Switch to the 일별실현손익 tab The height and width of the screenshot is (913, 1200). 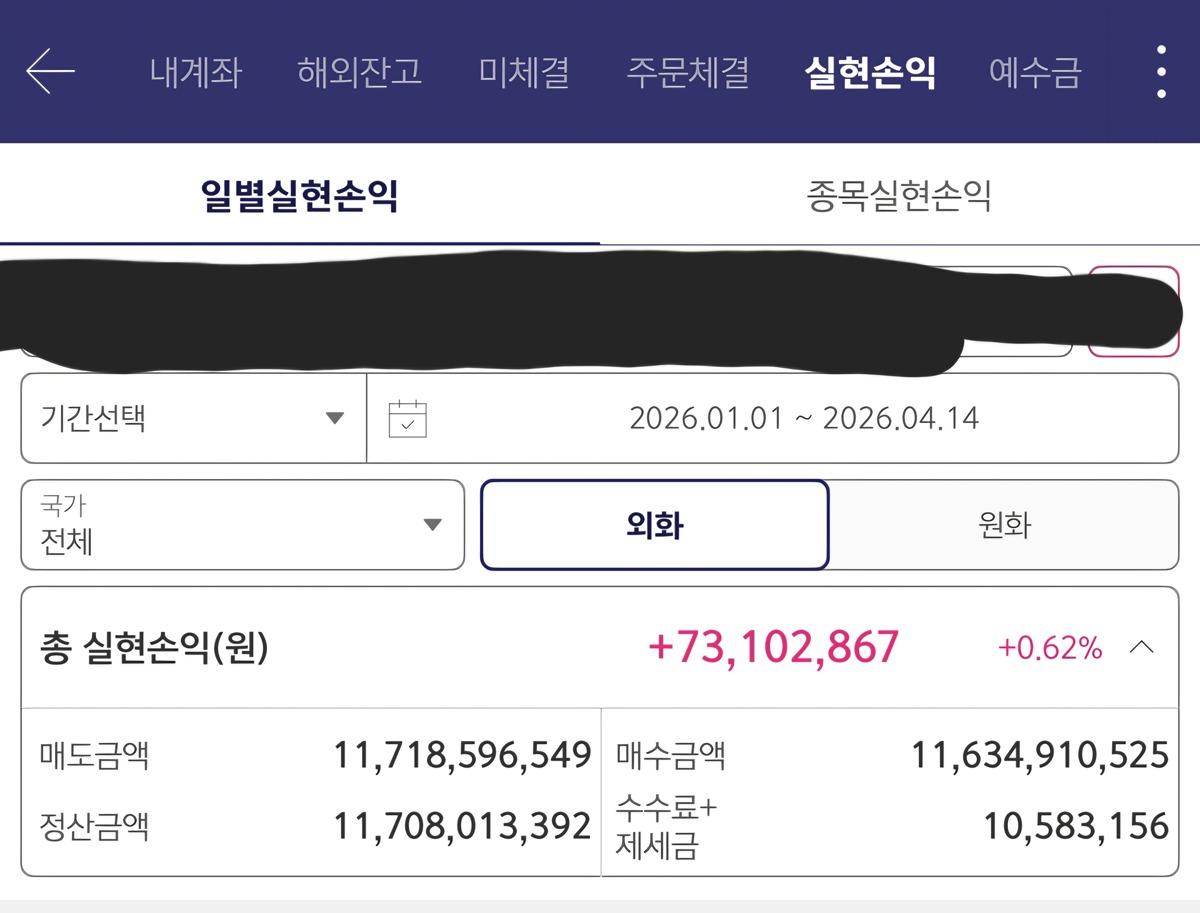(299, 196)
